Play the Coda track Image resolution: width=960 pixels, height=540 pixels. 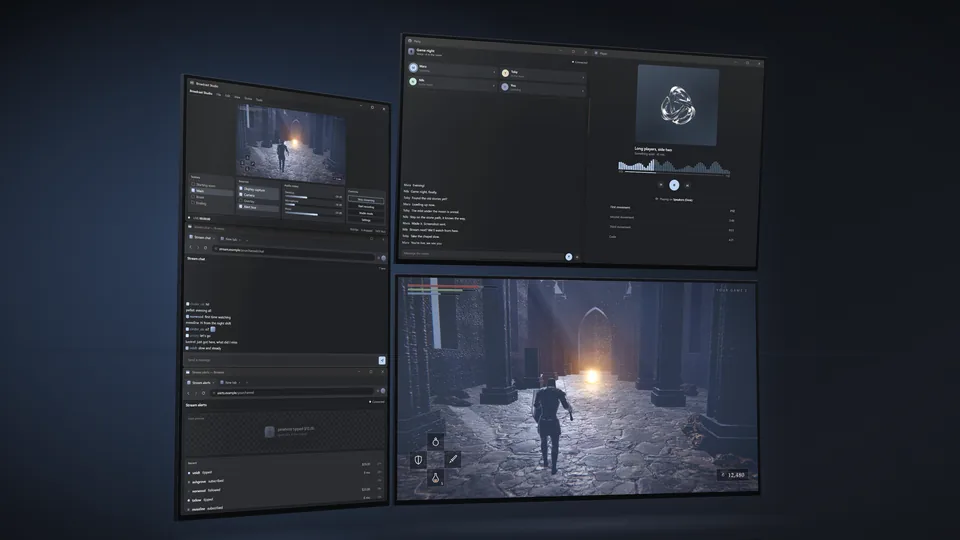pos(672,238)
